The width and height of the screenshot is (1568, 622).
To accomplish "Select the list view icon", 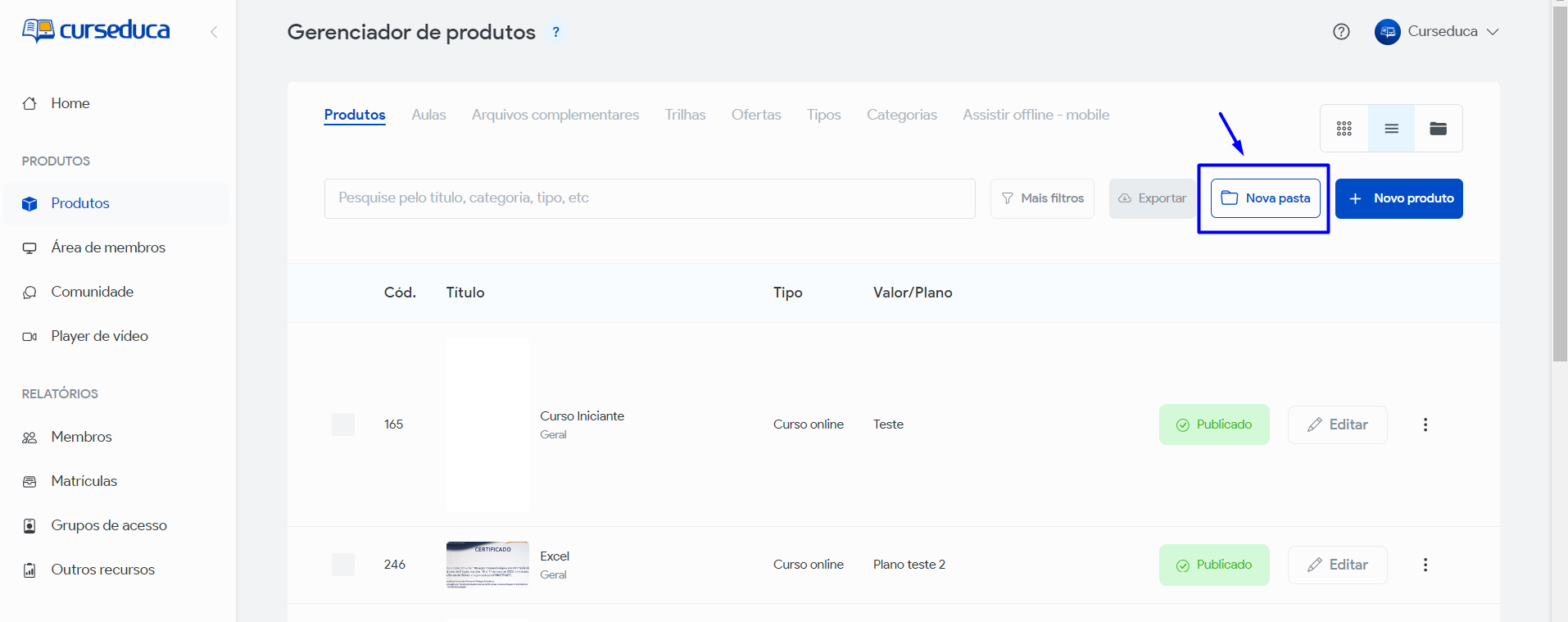I will (1391, 129).
